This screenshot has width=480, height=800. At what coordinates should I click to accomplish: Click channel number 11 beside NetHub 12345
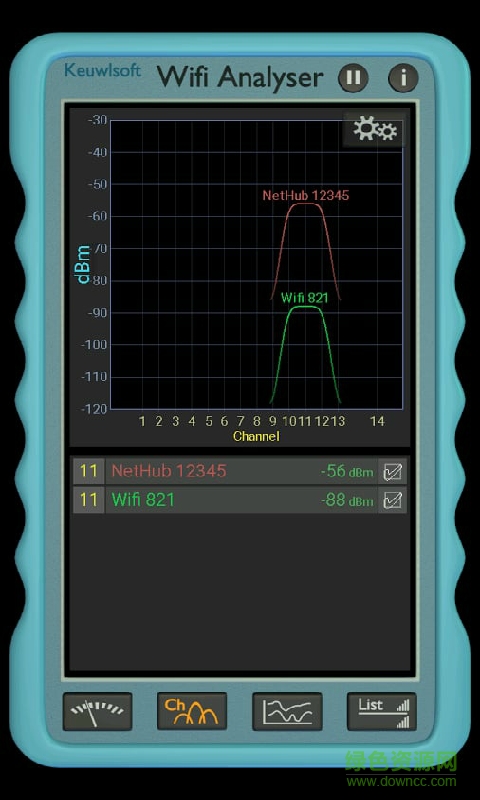point(89,471)
